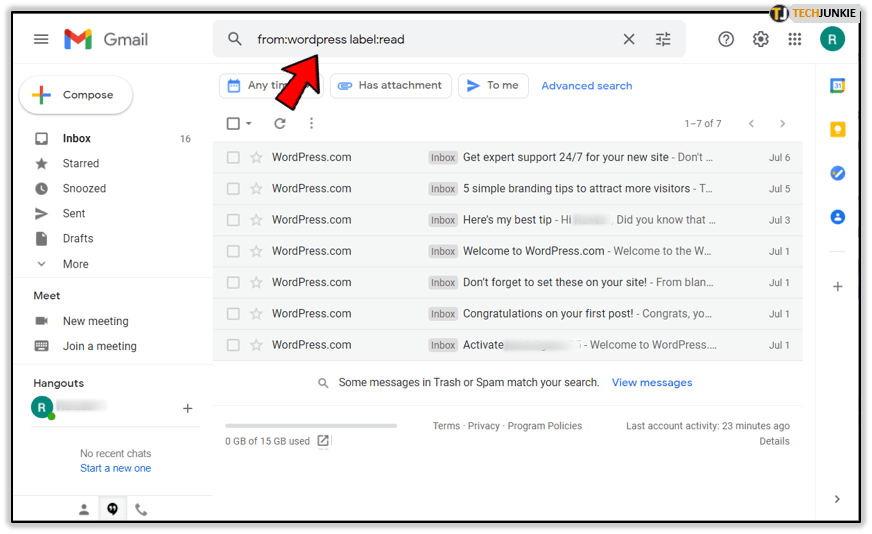Open the Settings gear icon
Viewport: 872px width, 534px height.
[761, 39]
